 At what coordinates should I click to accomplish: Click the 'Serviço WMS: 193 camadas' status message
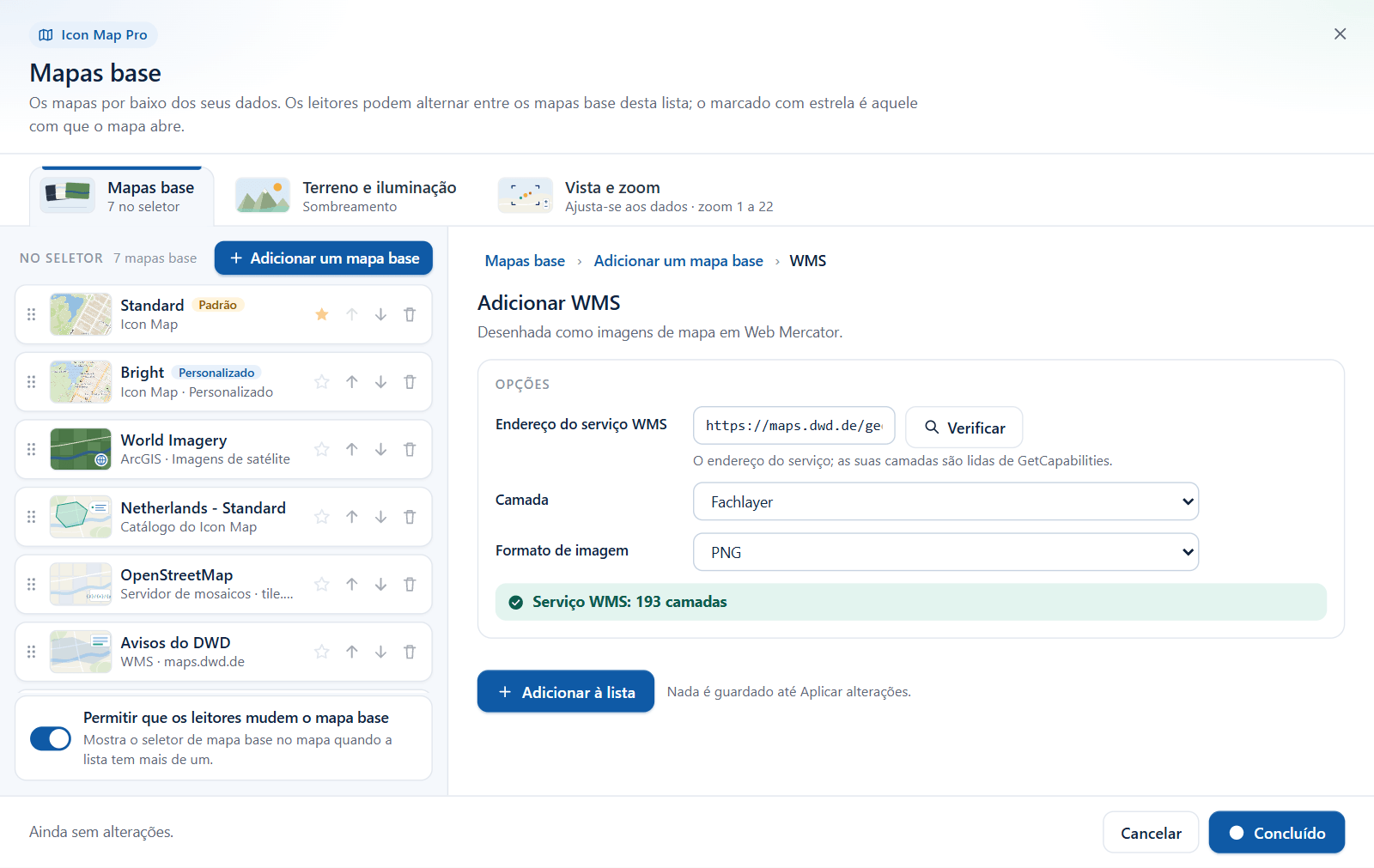click(911, 602)
